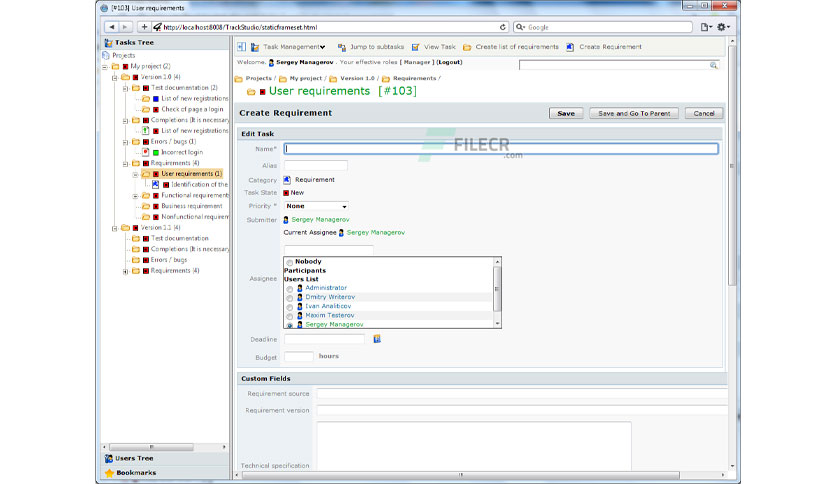Click Jump to subtasks menu item

tap(377, 47)
